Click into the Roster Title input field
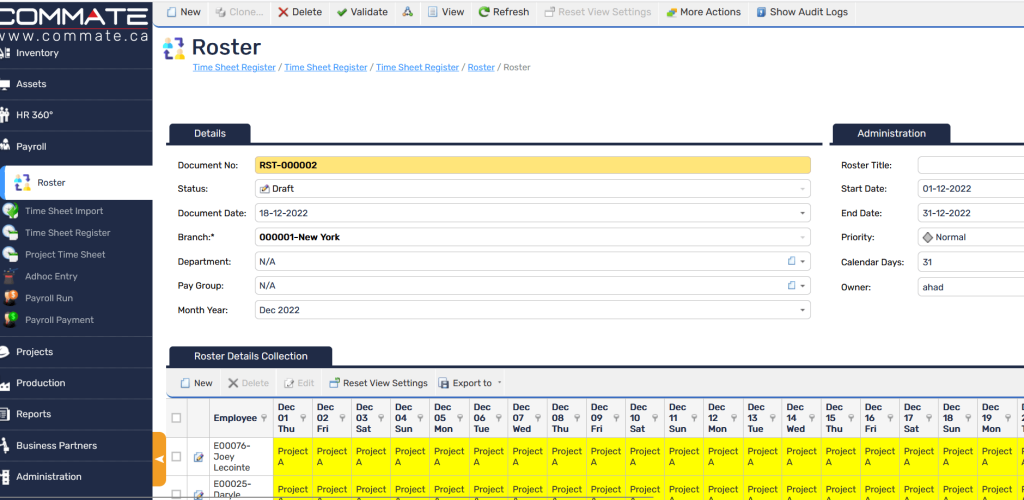This screenshot has width=1024, height=500. [x=970, y=165]
